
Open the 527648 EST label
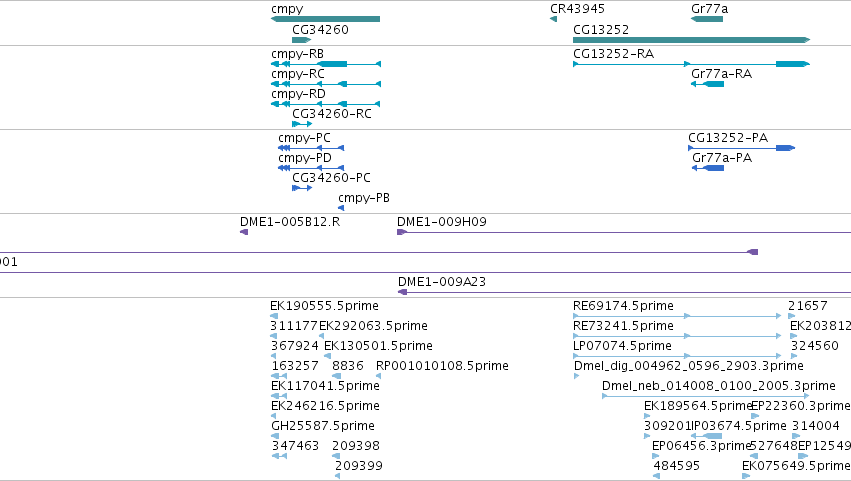[773, 446]
